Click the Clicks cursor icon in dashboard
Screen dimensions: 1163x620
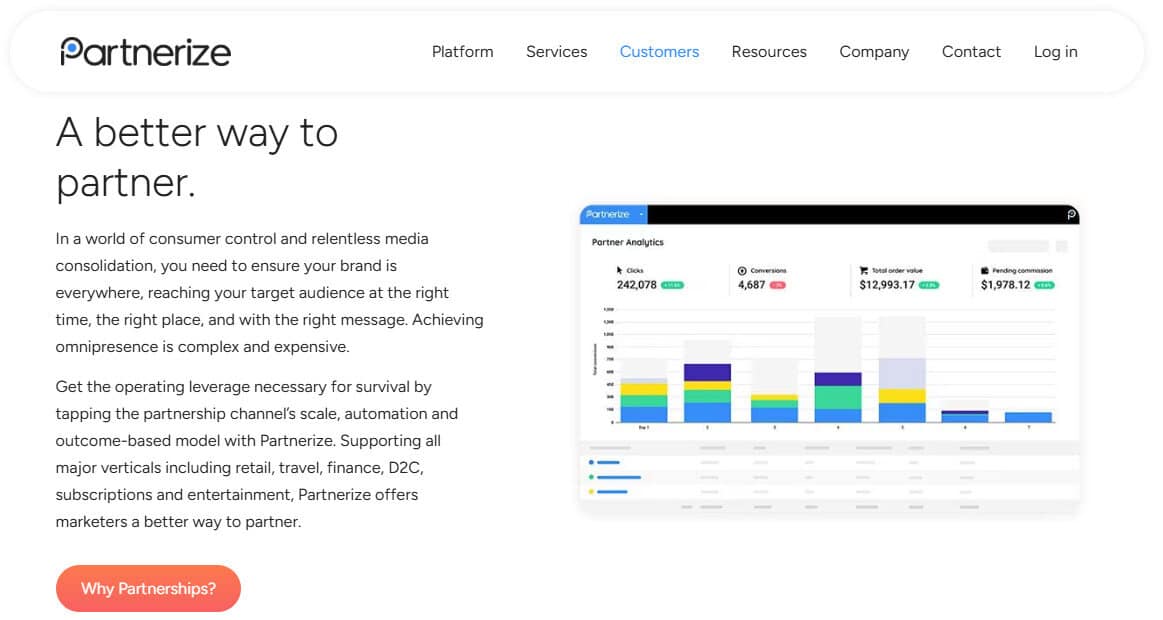[620, 270]
